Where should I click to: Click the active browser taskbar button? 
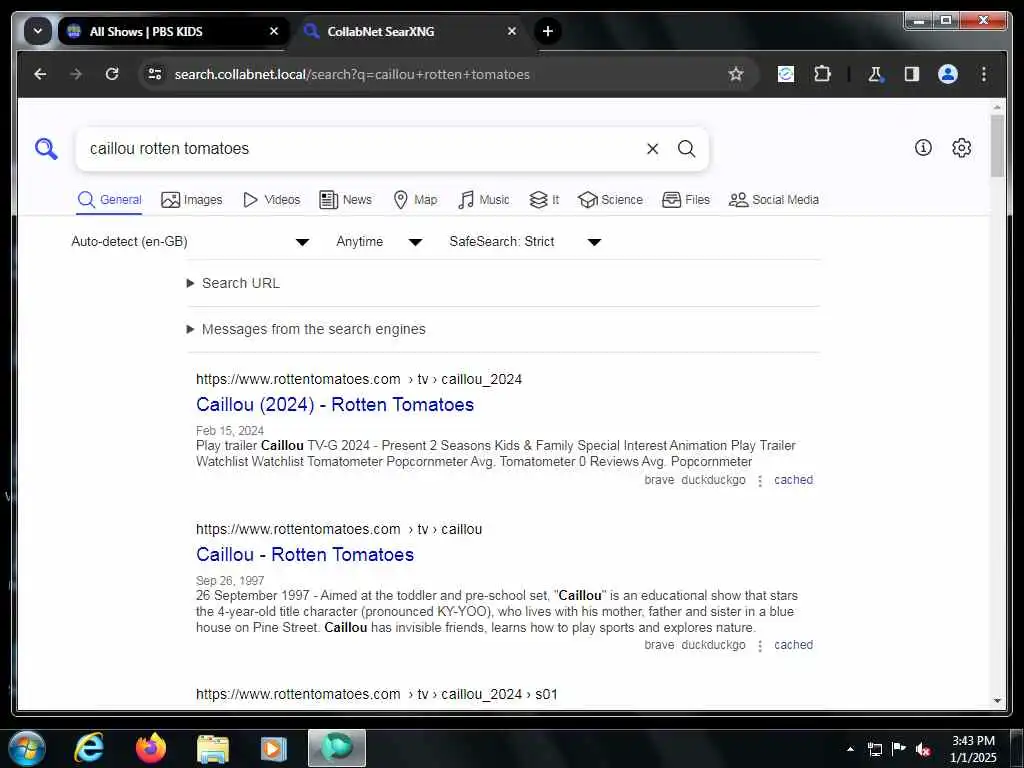tap(337, 748)
